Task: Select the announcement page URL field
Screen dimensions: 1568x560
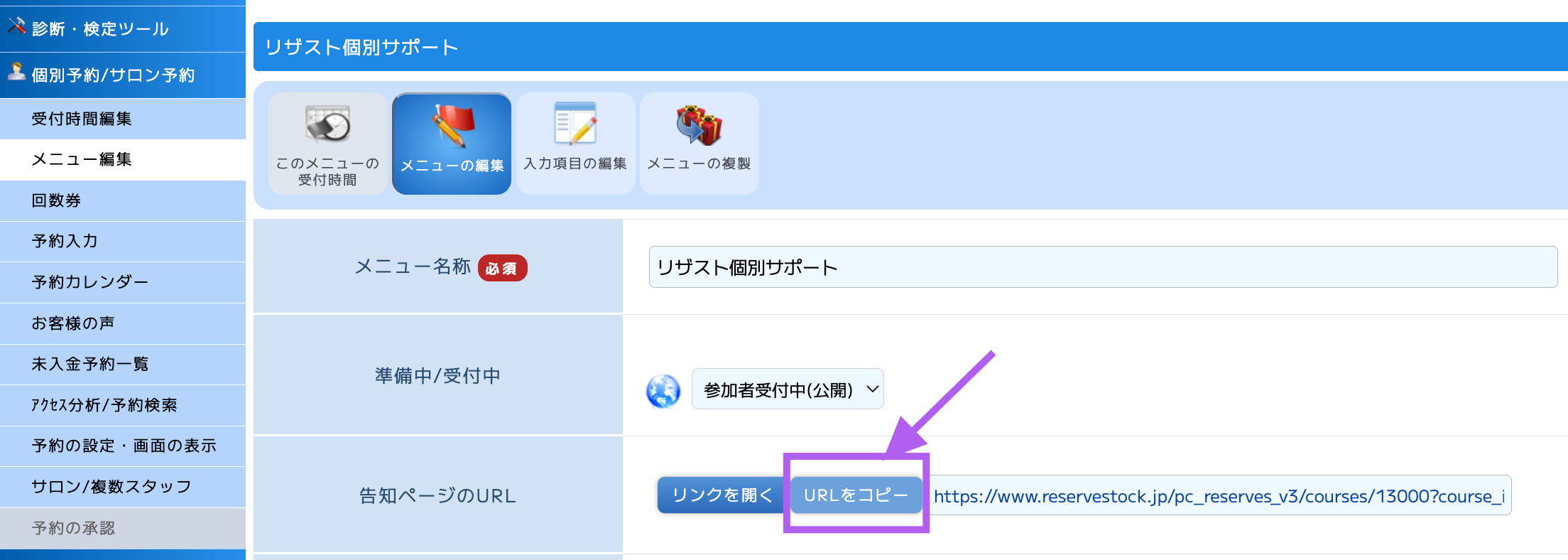Action: [x=1220, y=496]
